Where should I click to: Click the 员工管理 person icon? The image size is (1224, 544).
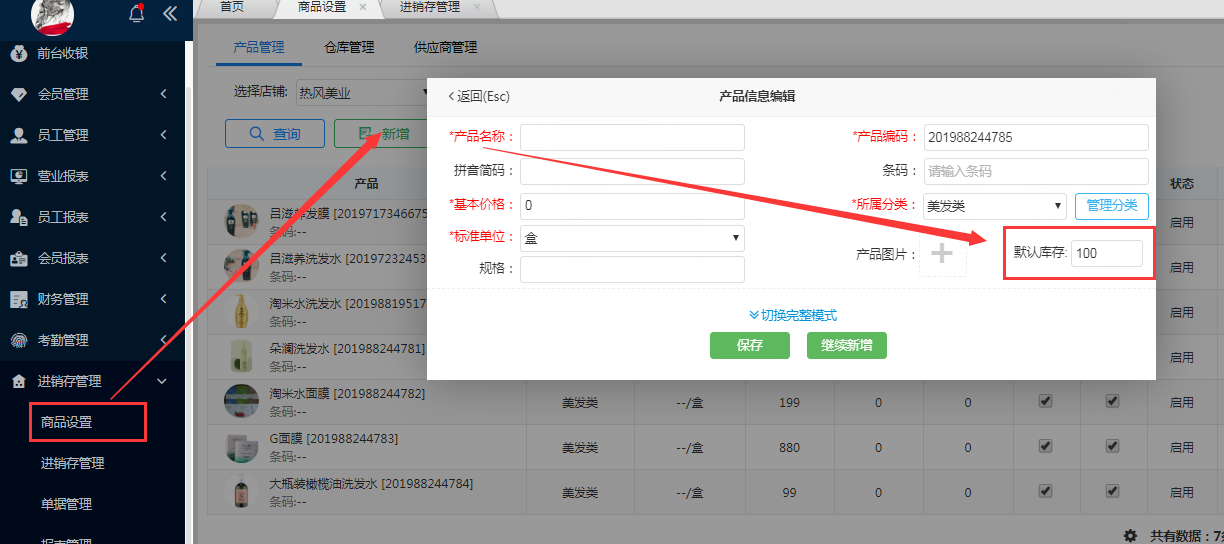coord(18,135)
